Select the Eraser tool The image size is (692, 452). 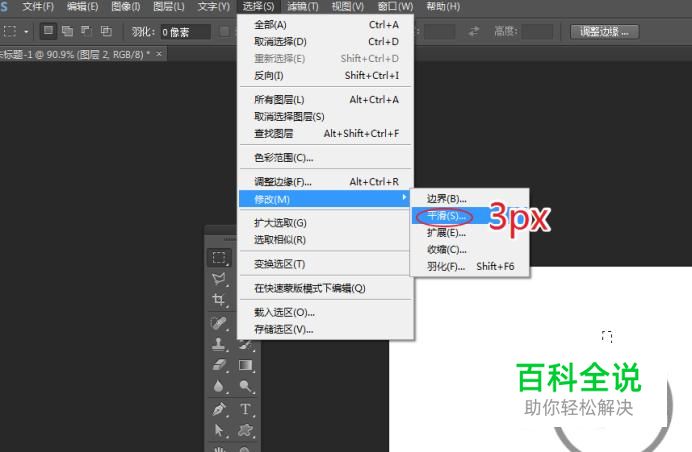tap(219, 365)
